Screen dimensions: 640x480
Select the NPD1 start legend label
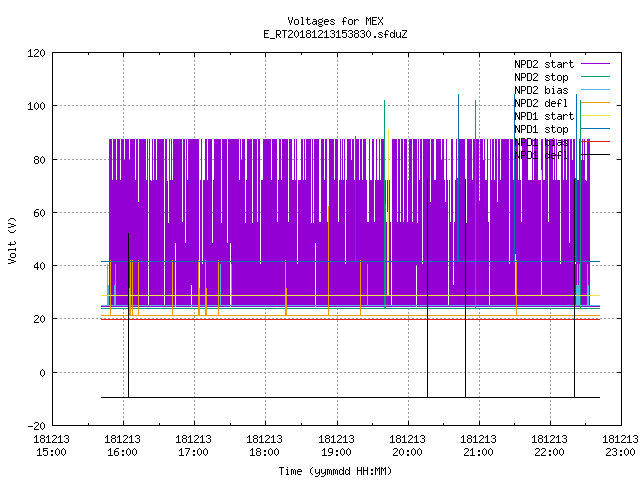(x=544, y=116)
